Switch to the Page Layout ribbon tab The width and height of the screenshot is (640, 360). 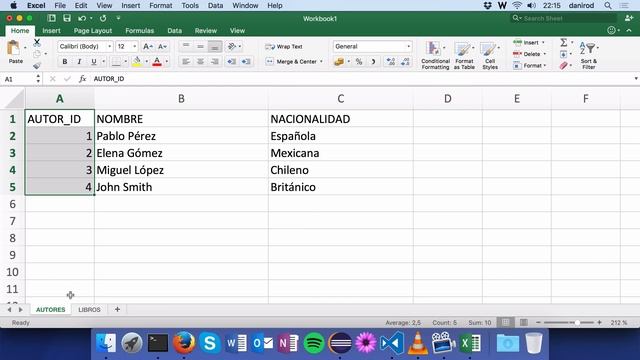(93, 31)
